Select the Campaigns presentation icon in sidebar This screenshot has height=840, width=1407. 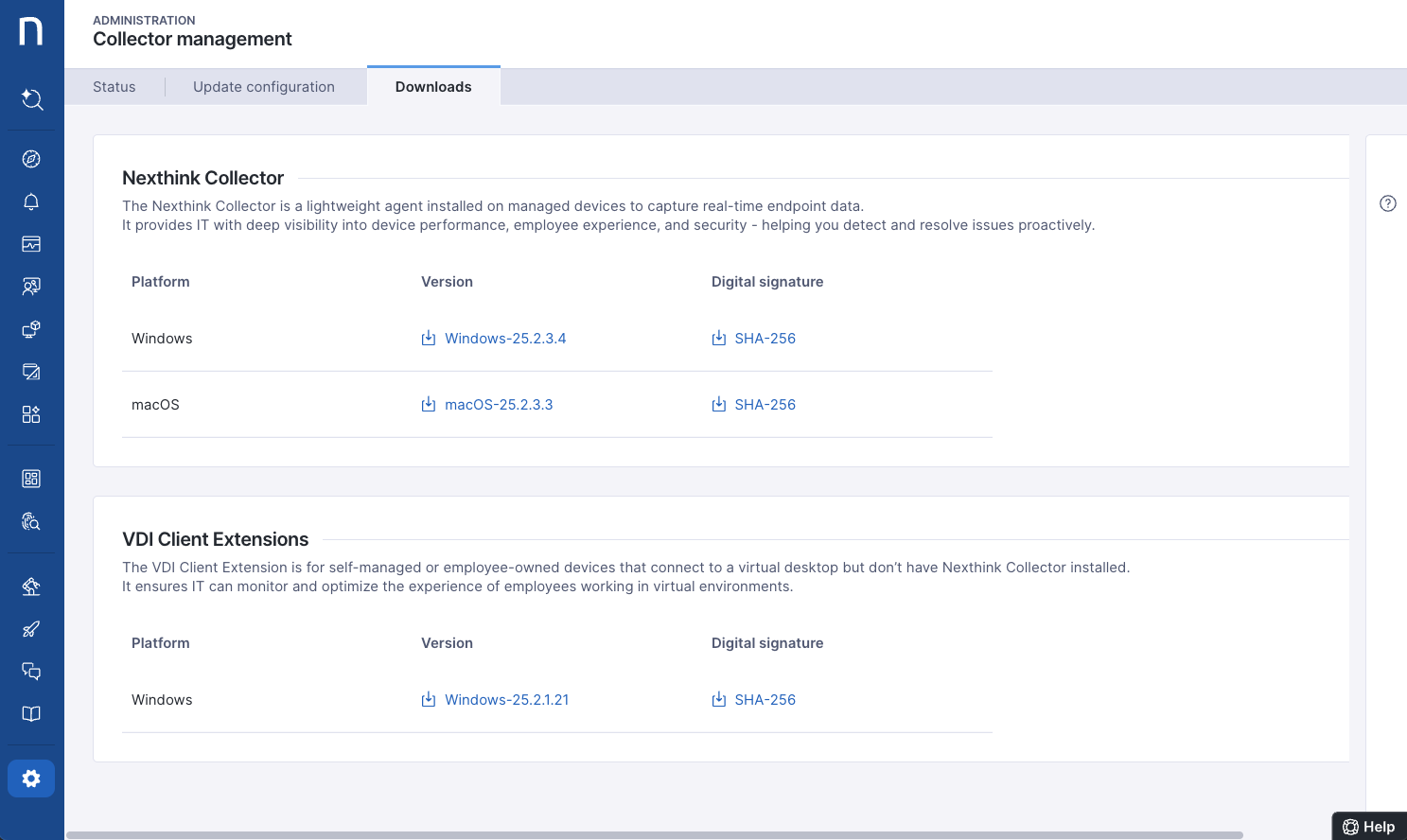pyautogui.click(x=31, y=286)
